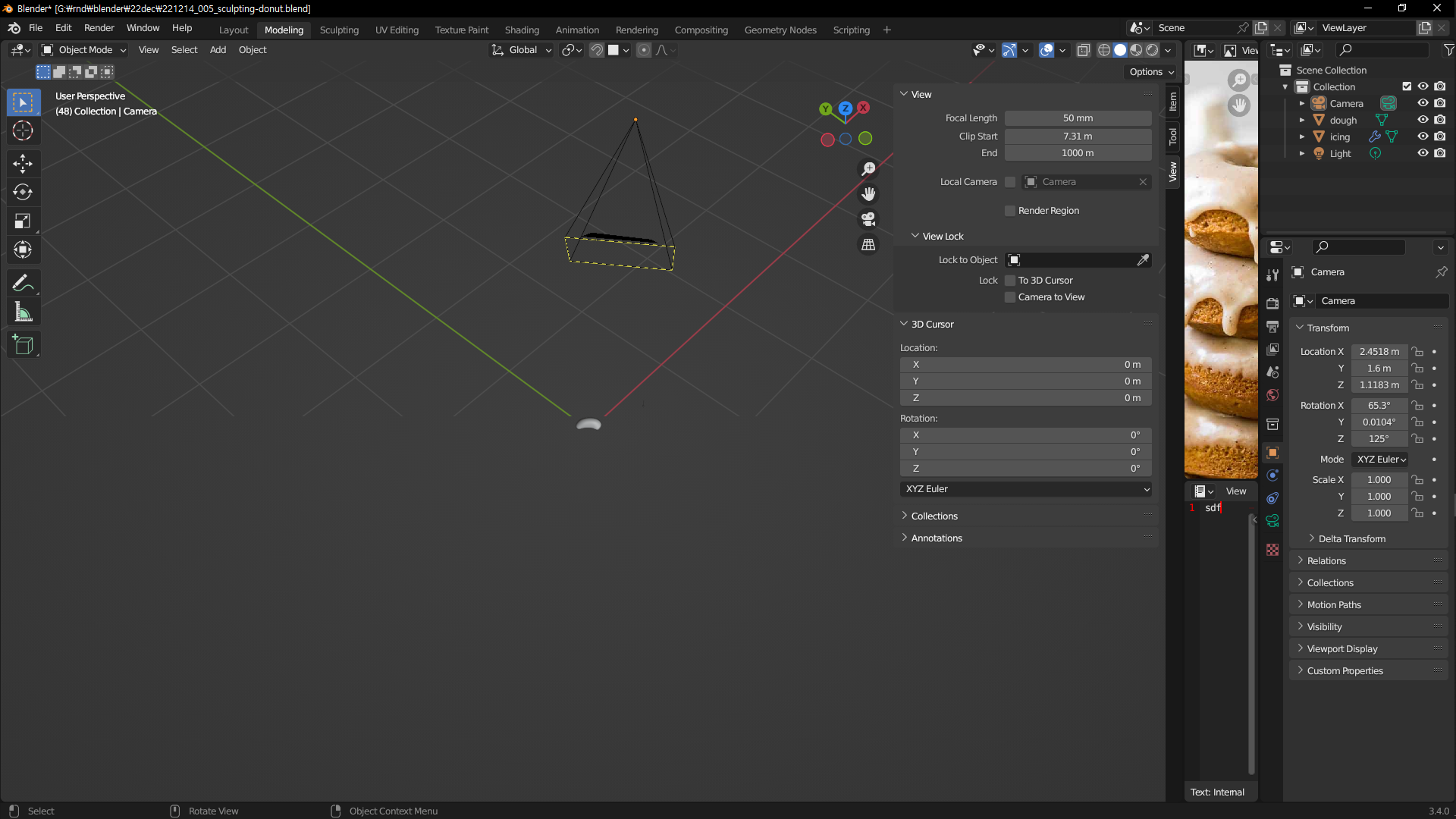Switch to the Sculpting workspace tab
Screen dimensions: 1456x819
pyautogui.click(x=339, y=30)
